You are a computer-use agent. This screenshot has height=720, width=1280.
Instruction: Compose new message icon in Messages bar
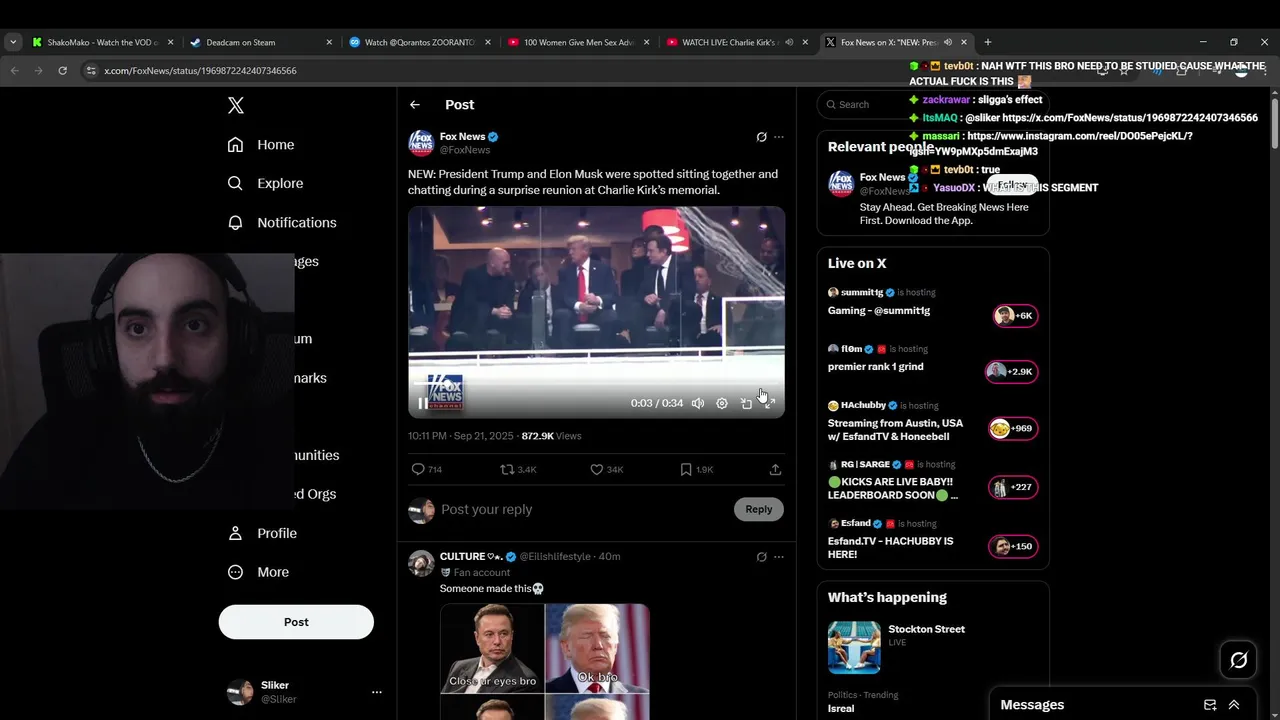[x=1210, y=705]
